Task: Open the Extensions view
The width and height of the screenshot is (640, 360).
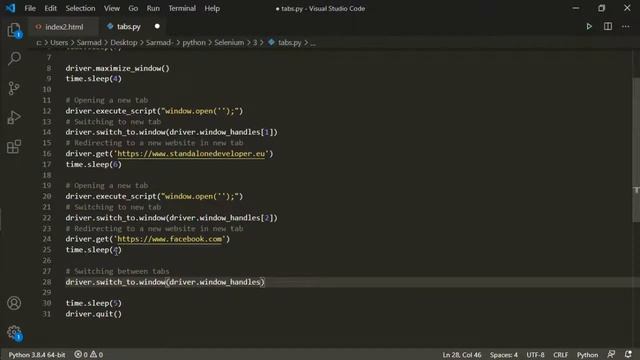Action: pos(14,147)
